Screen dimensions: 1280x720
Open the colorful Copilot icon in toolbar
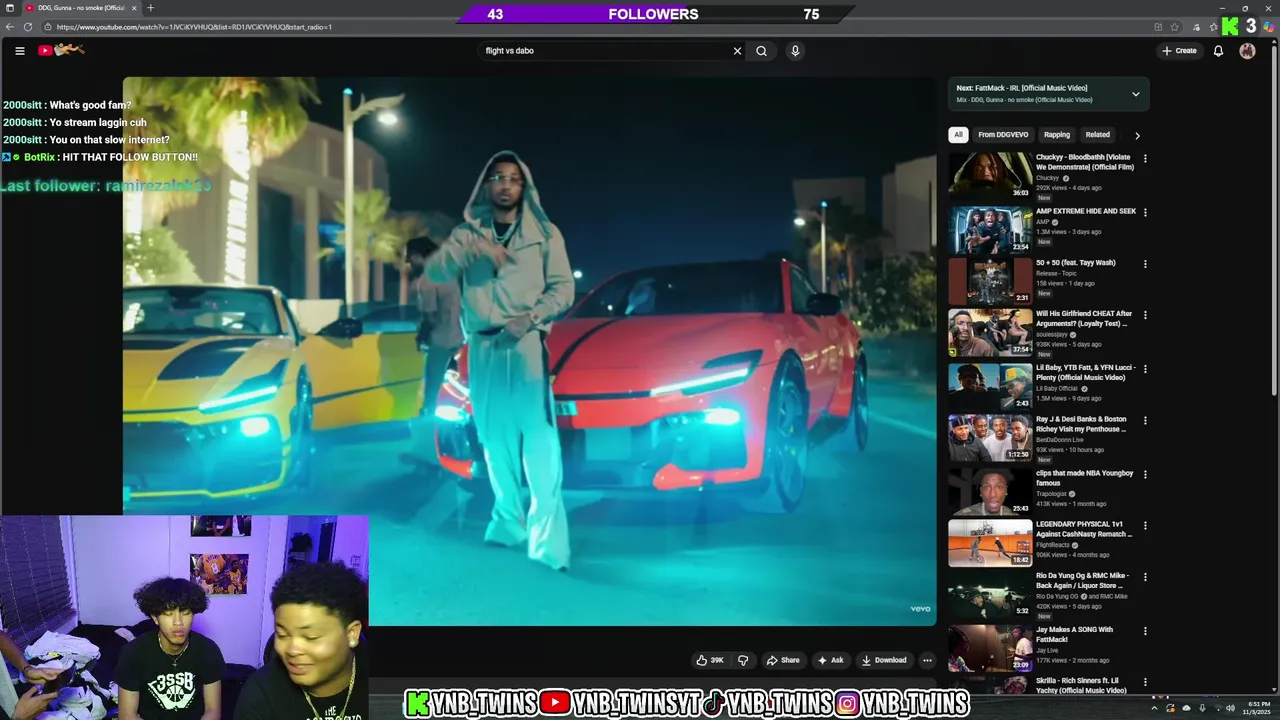pos(1269,27)
